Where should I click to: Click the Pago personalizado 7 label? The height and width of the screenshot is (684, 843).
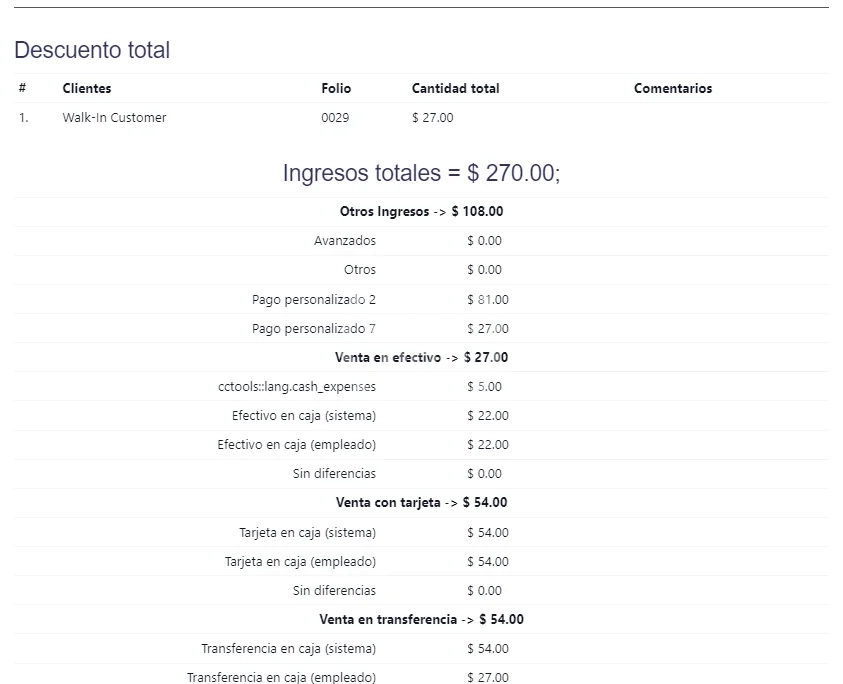pos(314,328)
